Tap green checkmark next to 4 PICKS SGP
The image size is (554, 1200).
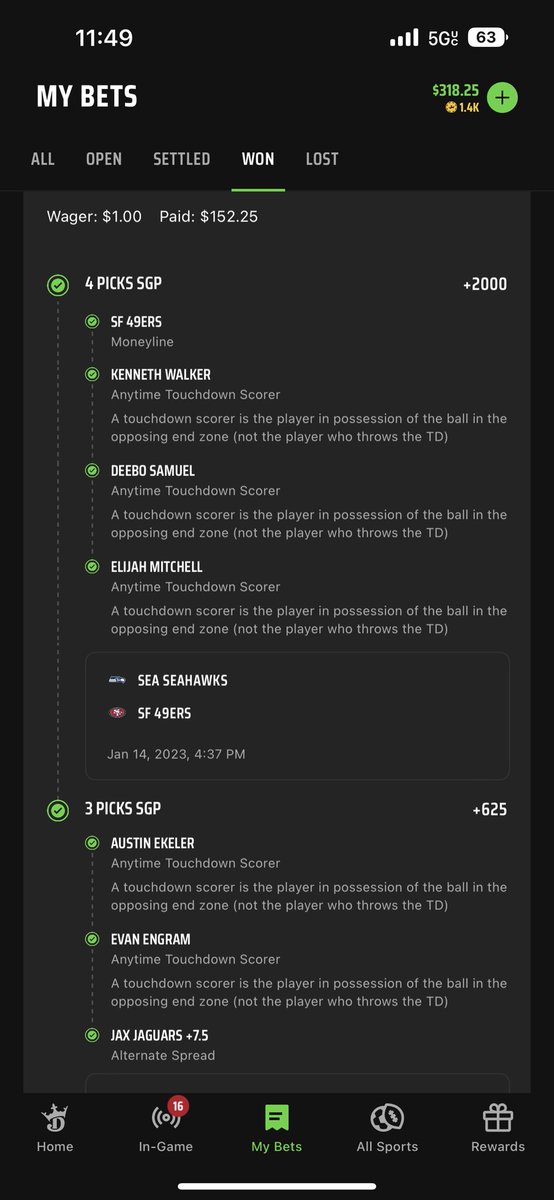point(58,285)
